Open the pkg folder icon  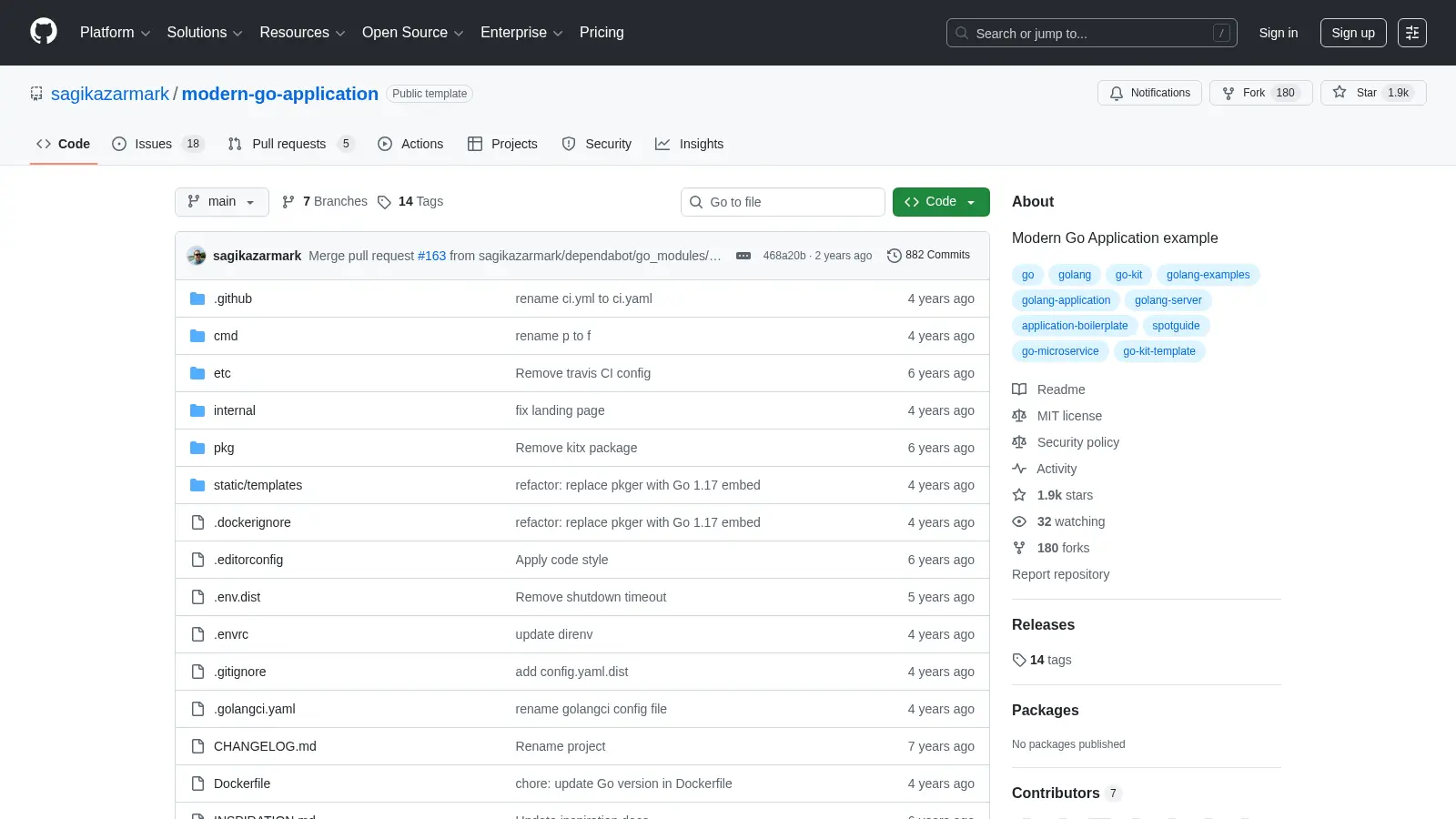(x=197, y=448)
